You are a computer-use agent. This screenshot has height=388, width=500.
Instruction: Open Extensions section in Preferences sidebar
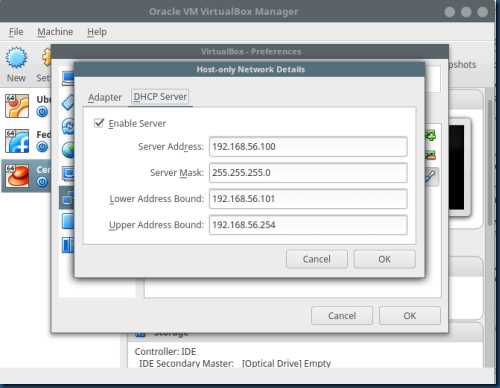[x=68, y=221]
